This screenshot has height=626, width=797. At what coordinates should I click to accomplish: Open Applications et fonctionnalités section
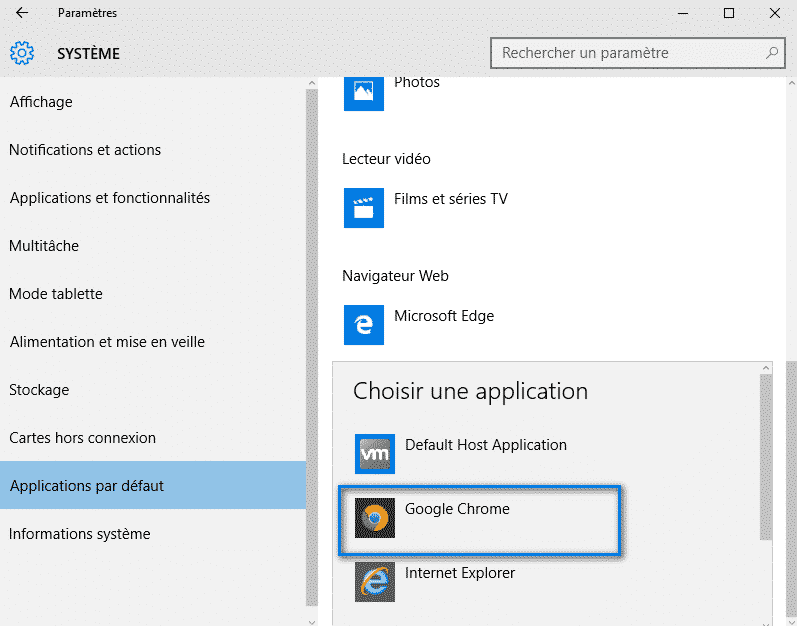point(110,198)
